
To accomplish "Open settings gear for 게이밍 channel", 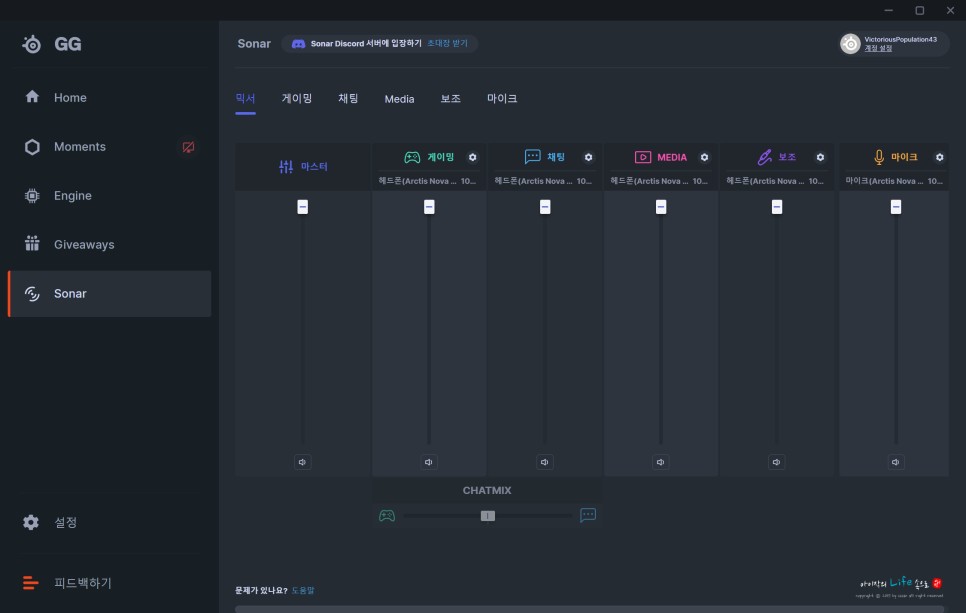I will tap(473, 157).
